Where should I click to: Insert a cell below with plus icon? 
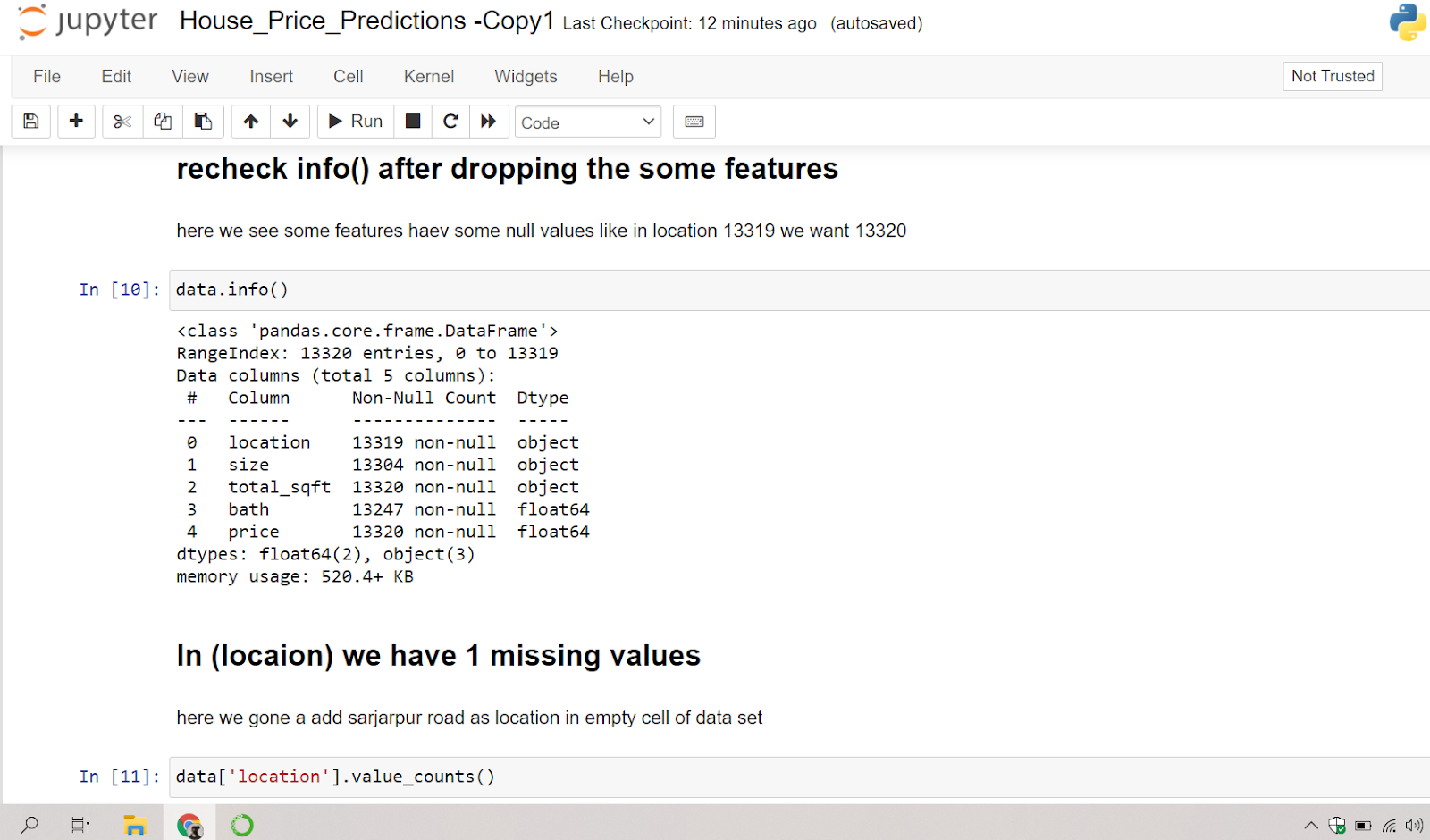pos(76,122)
